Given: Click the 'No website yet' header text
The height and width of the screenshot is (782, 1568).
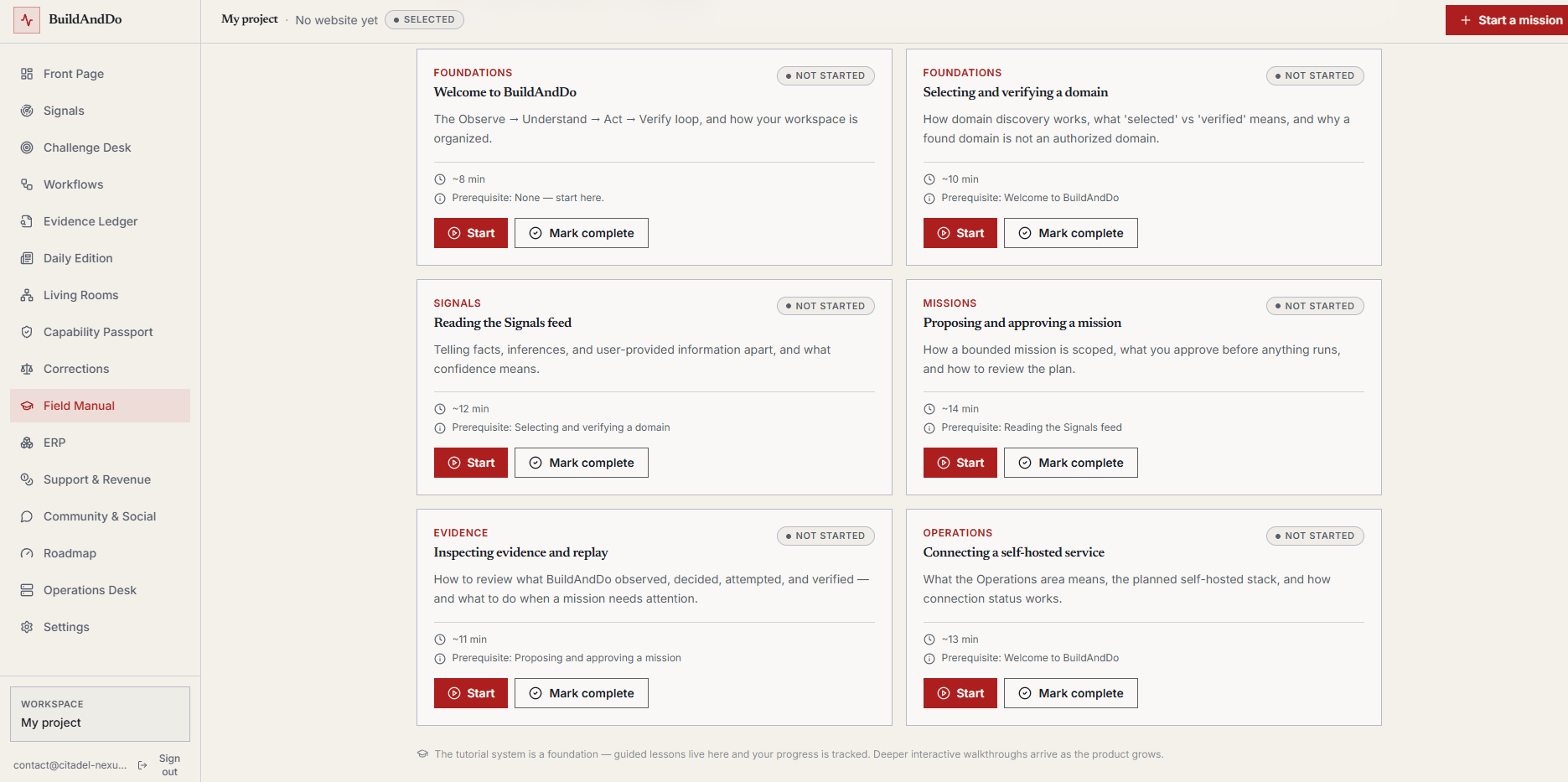Looking at the screenshot, I should pyautogui.click(x=336, y=20).
